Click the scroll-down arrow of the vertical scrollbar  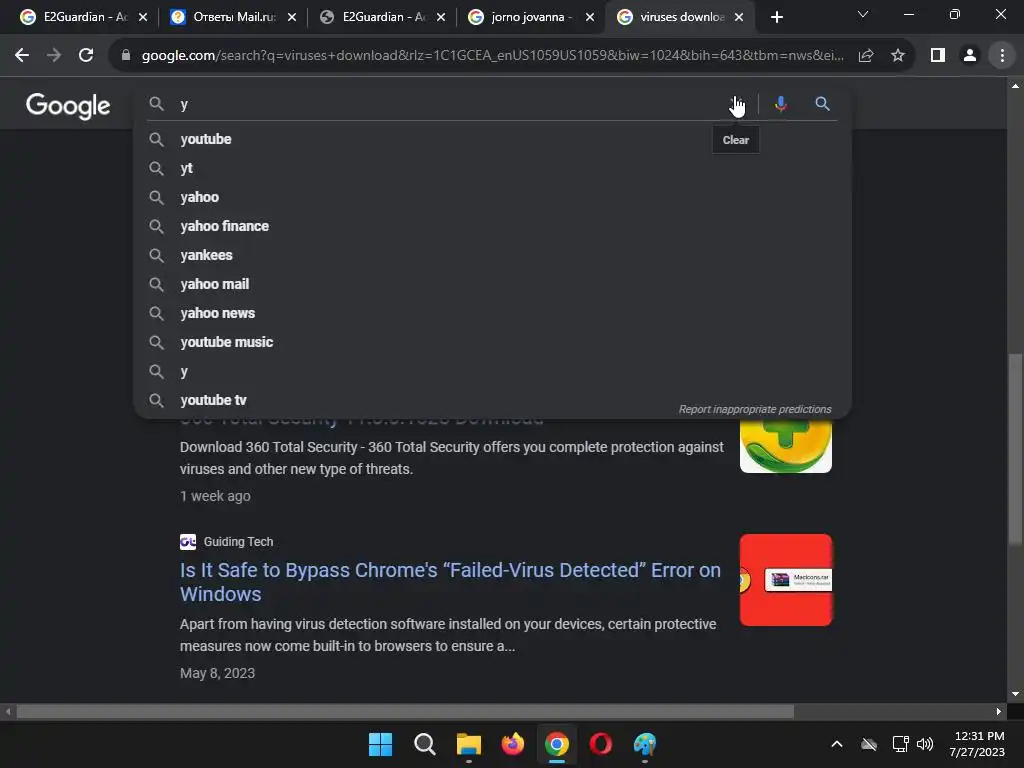1015,694
